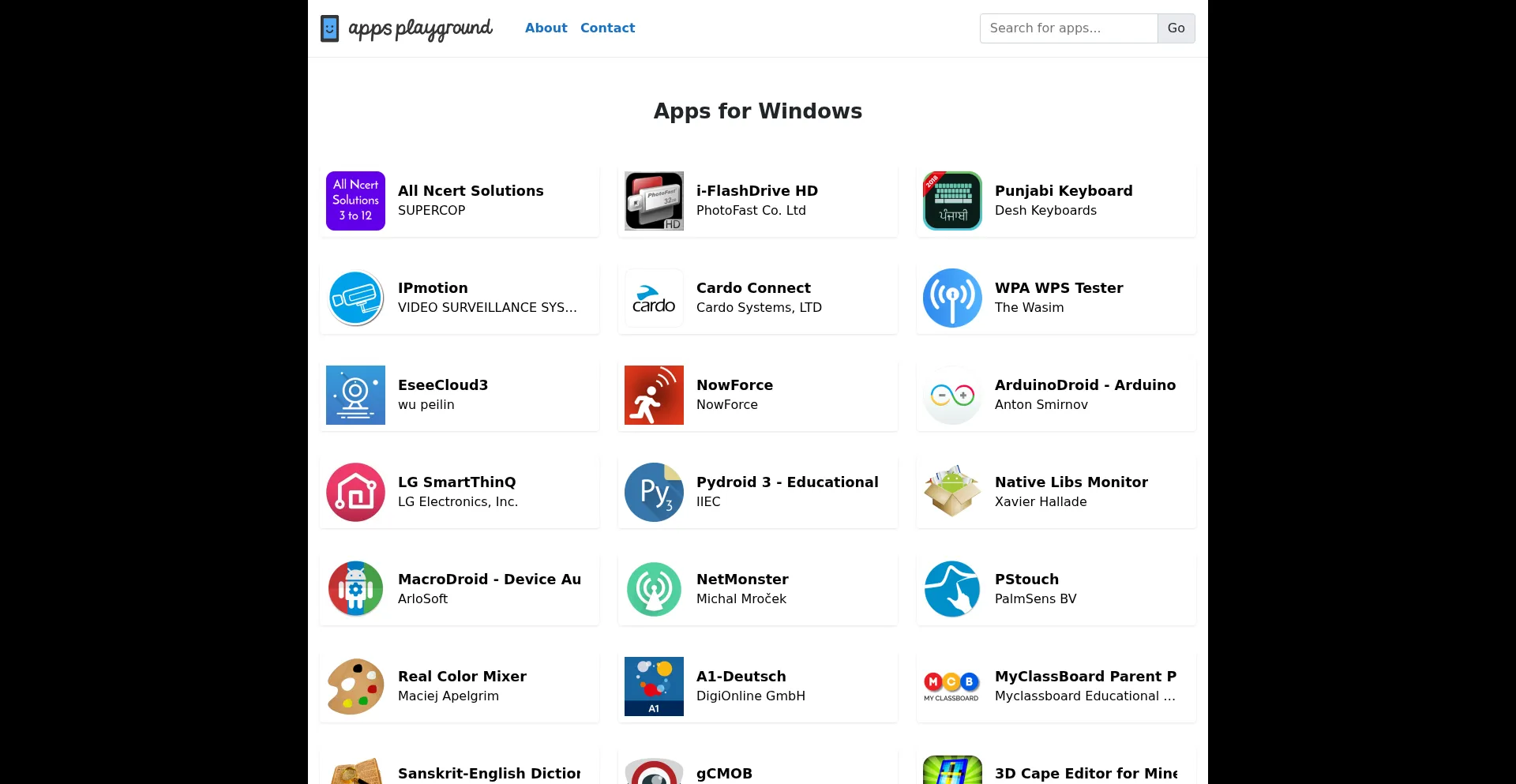Click the Desh Keyboards developer text
Viewport: 1516px width, 784px height.
(1045, 211)
